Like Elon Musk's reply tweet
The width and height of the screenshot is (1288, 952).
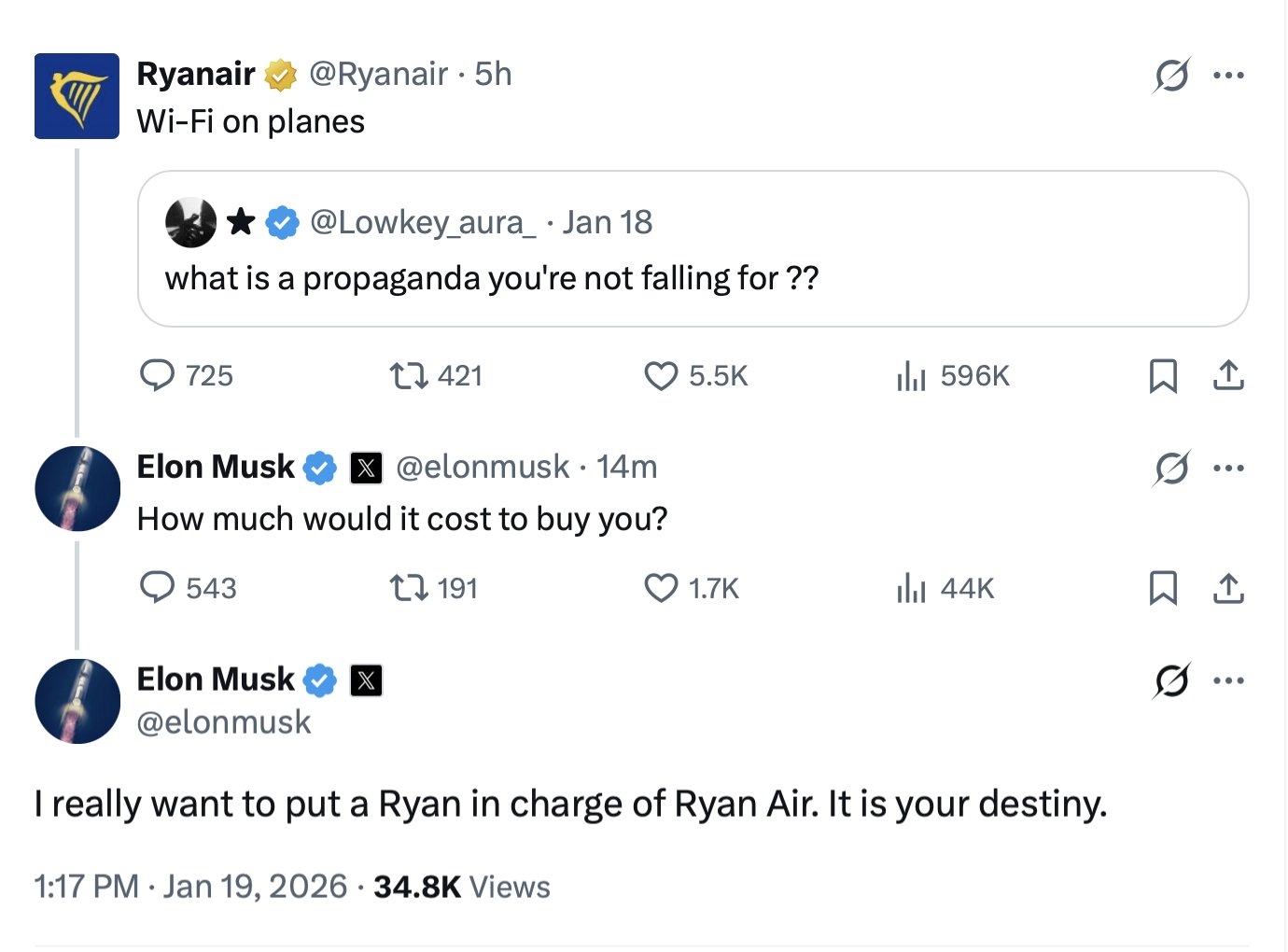click(x=661, y=588)
